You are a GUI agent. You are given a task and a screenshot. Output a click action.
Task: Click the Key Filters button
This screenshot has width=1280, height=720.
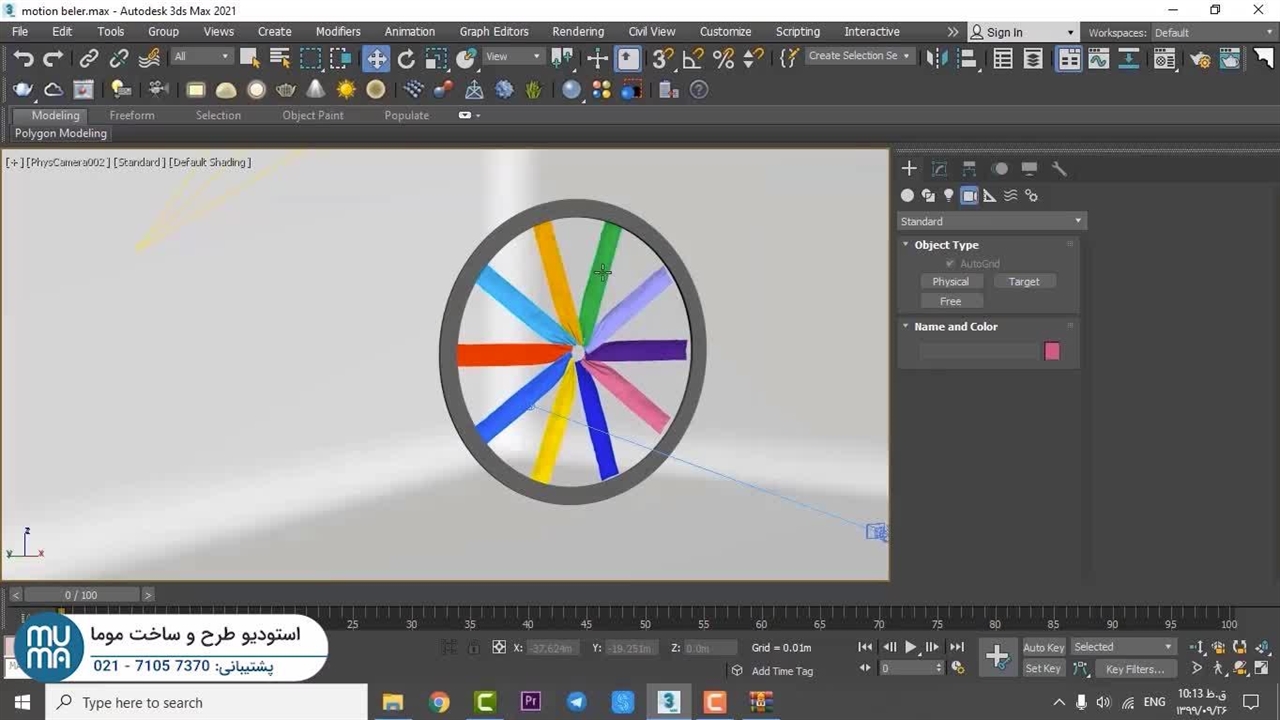(x=1134, y=669)
